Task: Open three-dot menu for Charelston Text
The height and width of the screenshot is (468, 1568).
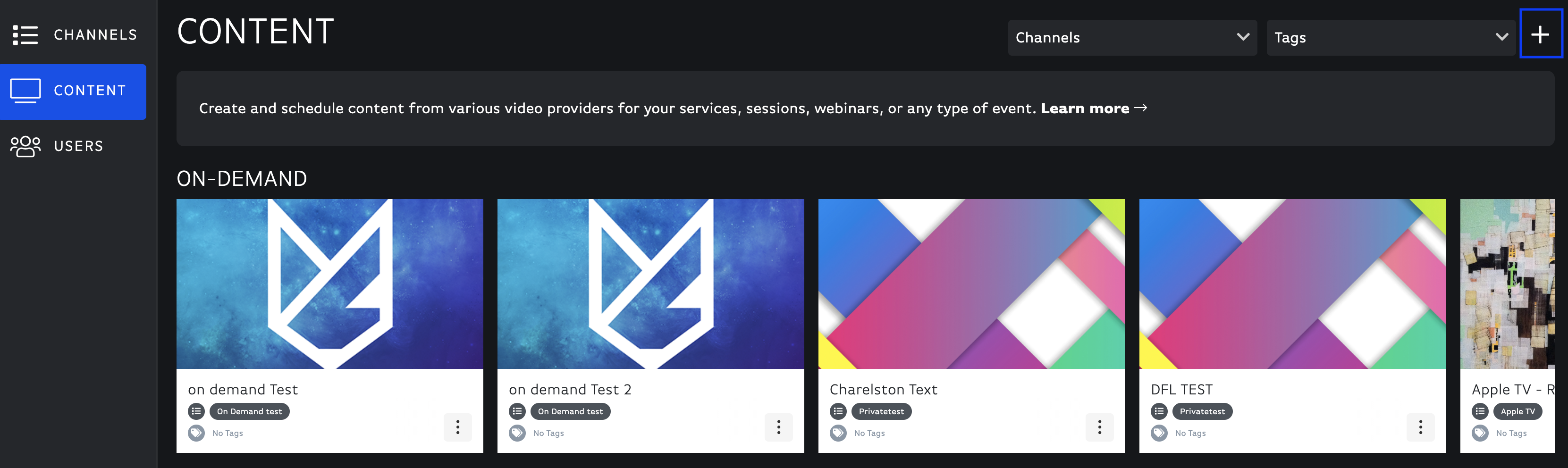Action: 1099,427
